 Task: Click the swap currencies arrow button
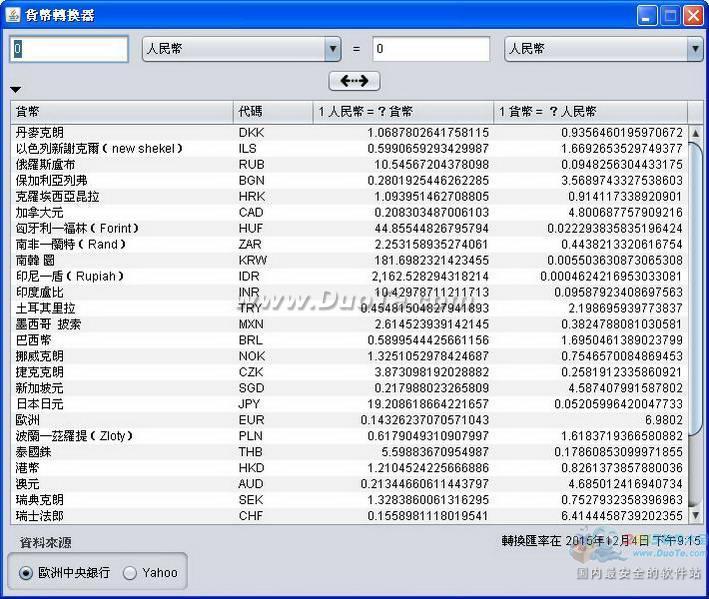tap(354, 81)
